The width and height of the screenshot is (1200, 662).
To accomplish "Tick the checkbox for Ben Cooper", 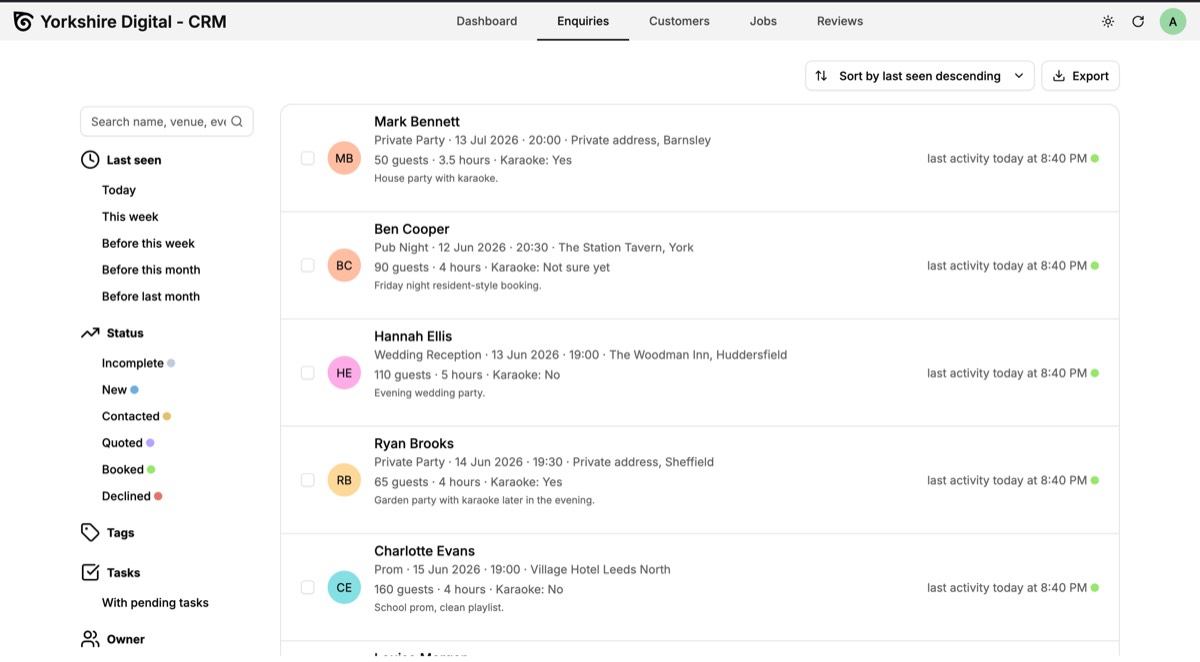I will click(x=308, y=266).
